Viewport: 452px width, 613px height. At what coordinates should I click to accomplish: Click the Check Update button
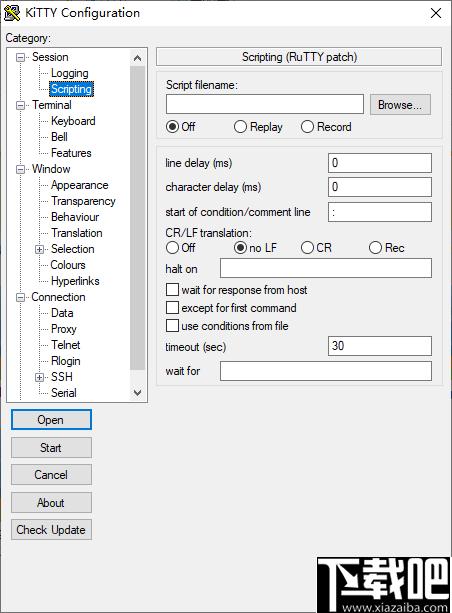pyautogui.click(x=51, y=530)
